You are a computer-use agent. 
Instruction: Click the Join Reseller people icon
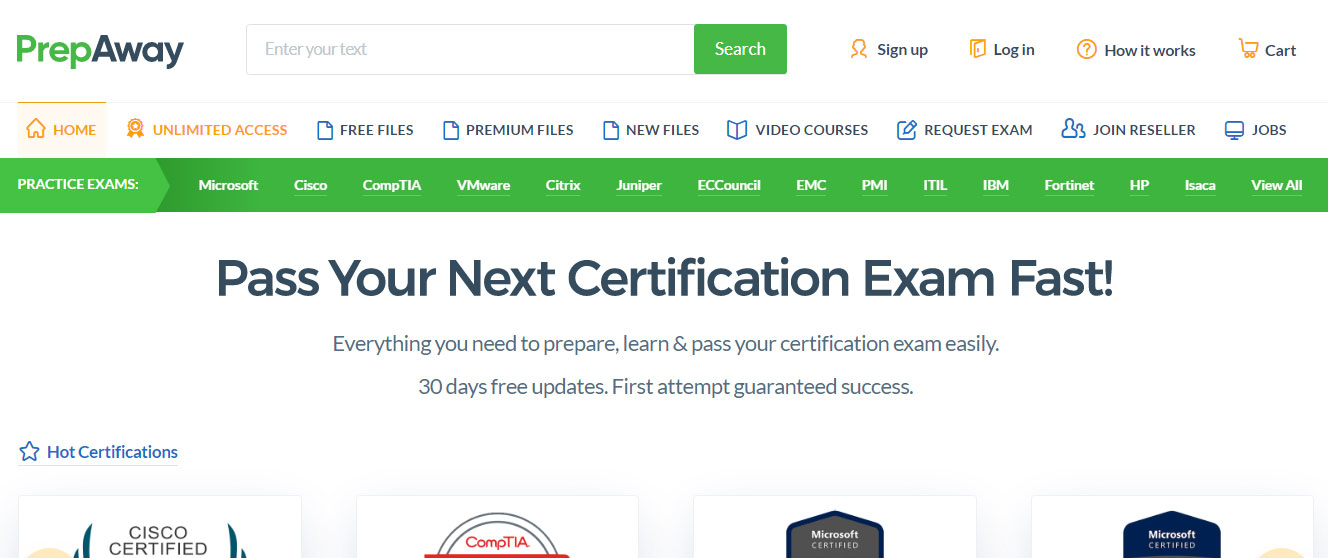pos(1073,129)
